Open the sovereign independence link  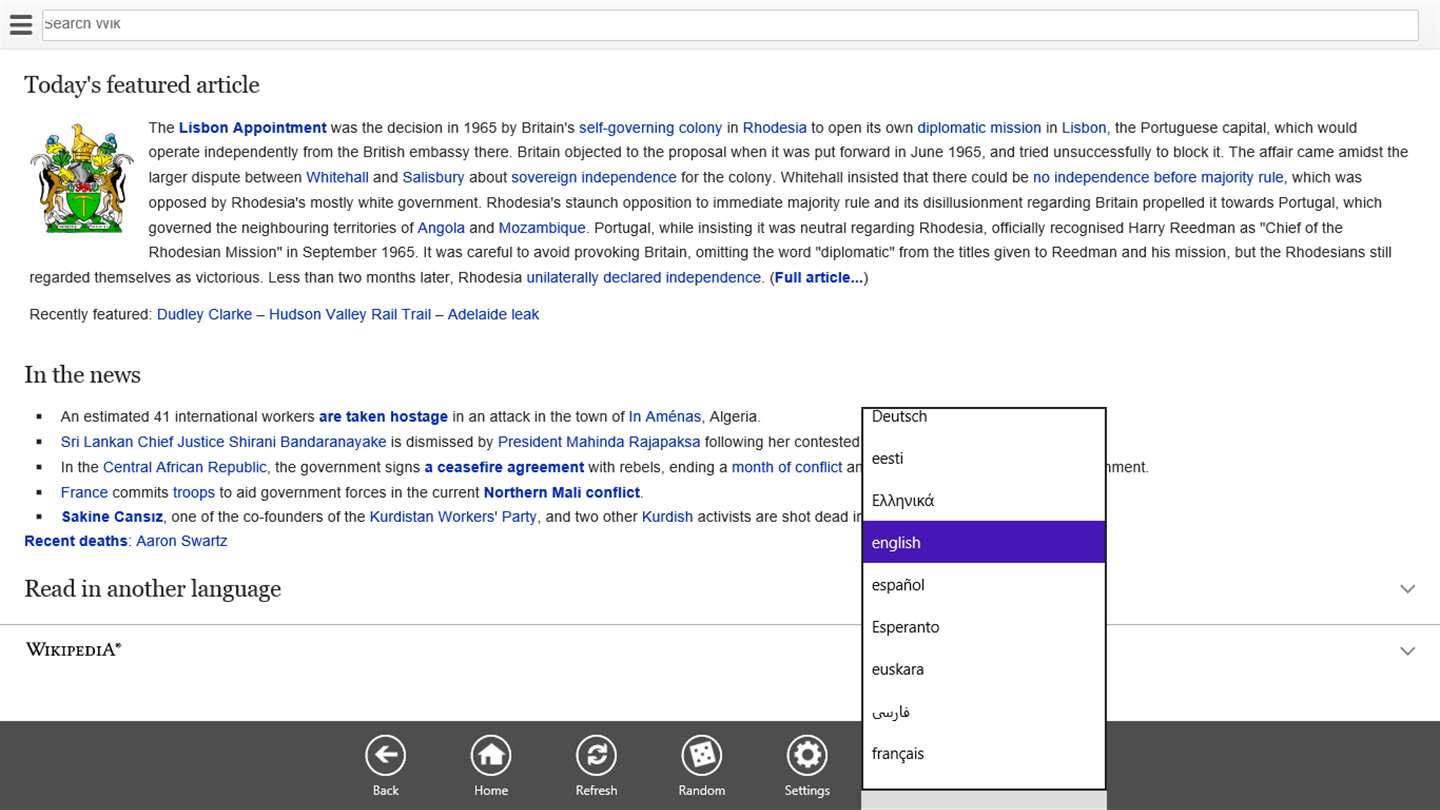tap(594, 177)
